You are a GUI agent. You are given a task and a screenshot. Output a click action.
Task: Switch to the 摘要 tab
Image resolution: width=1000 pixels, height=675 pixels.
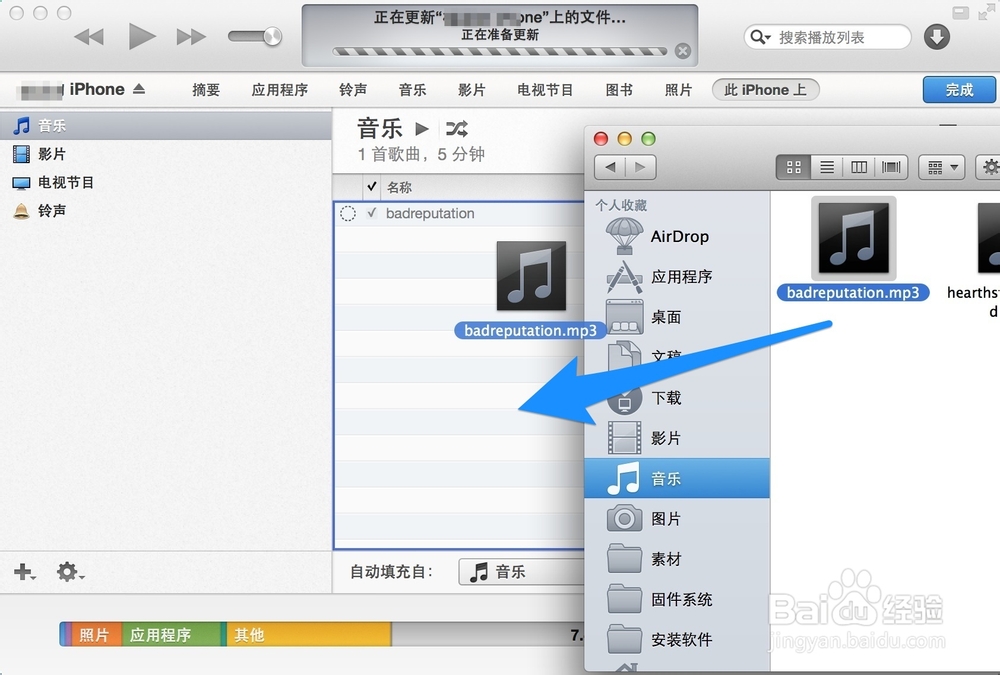tap(205, 89)
